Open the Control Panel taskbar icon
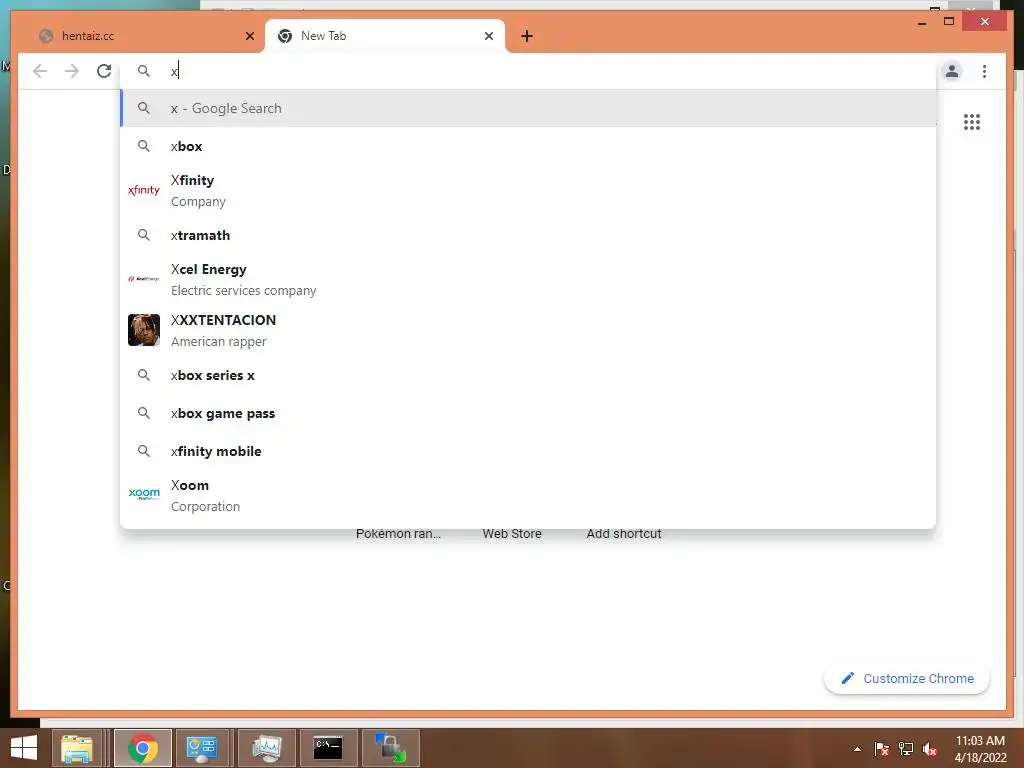The width and height of the screenshot is (1024, 768). click(201, 748)
